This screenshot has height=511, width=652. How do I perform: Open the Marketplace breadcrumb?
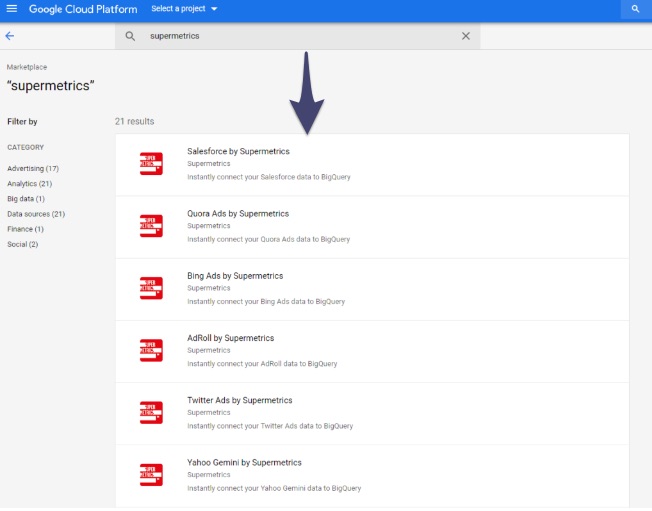coord(27,67)
